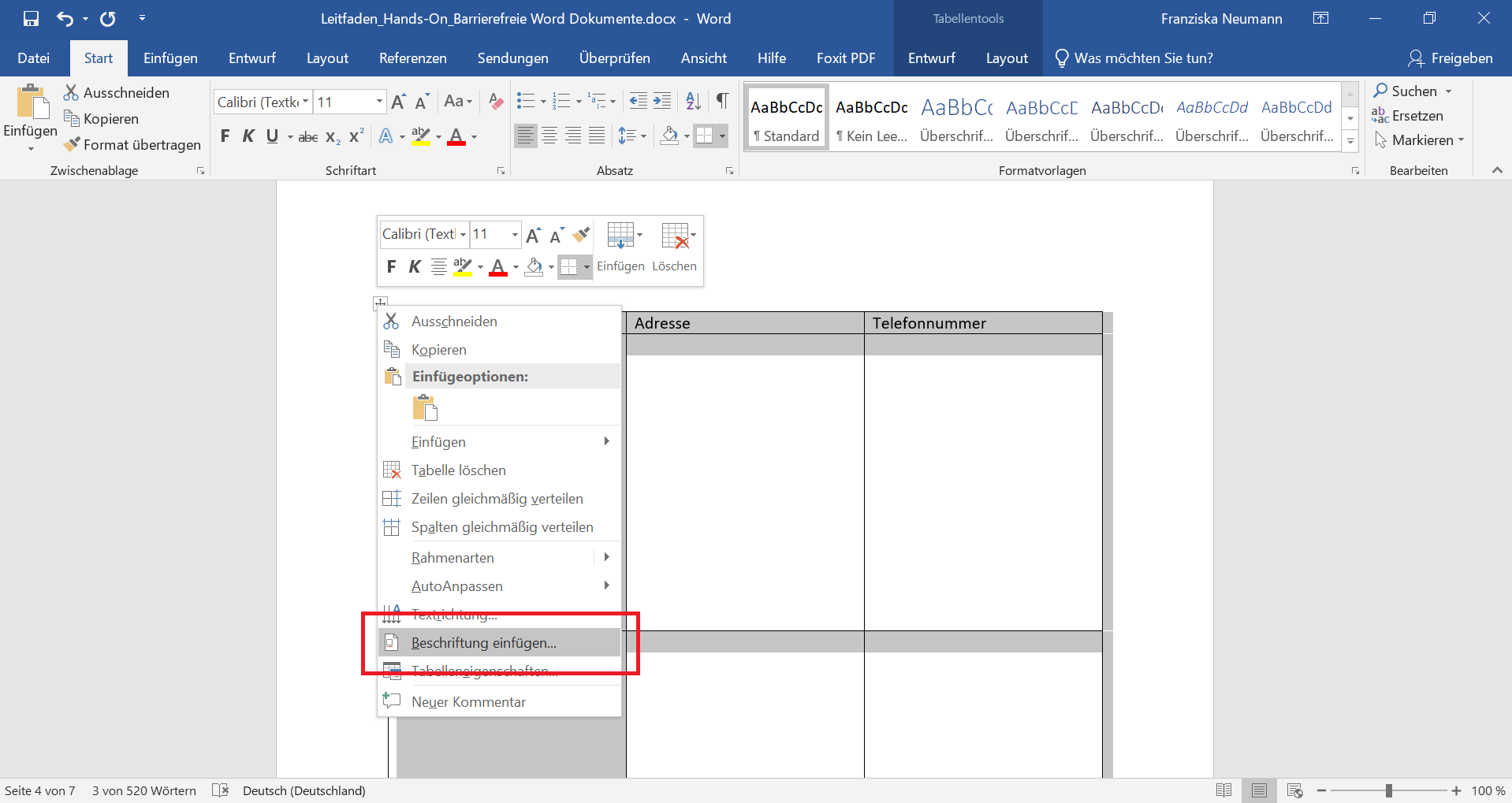Switch to the Referenzen ribbon tab

412,58
